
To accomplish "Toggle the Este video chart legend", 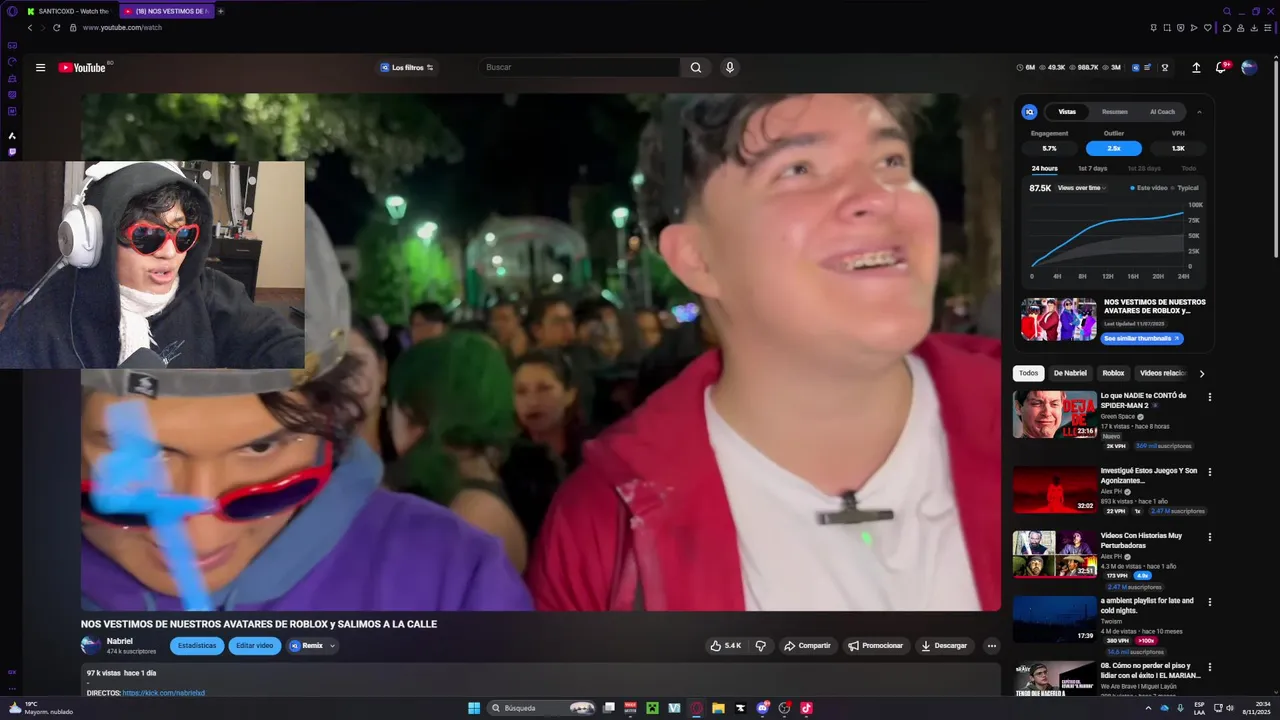I will point(1149,188).
